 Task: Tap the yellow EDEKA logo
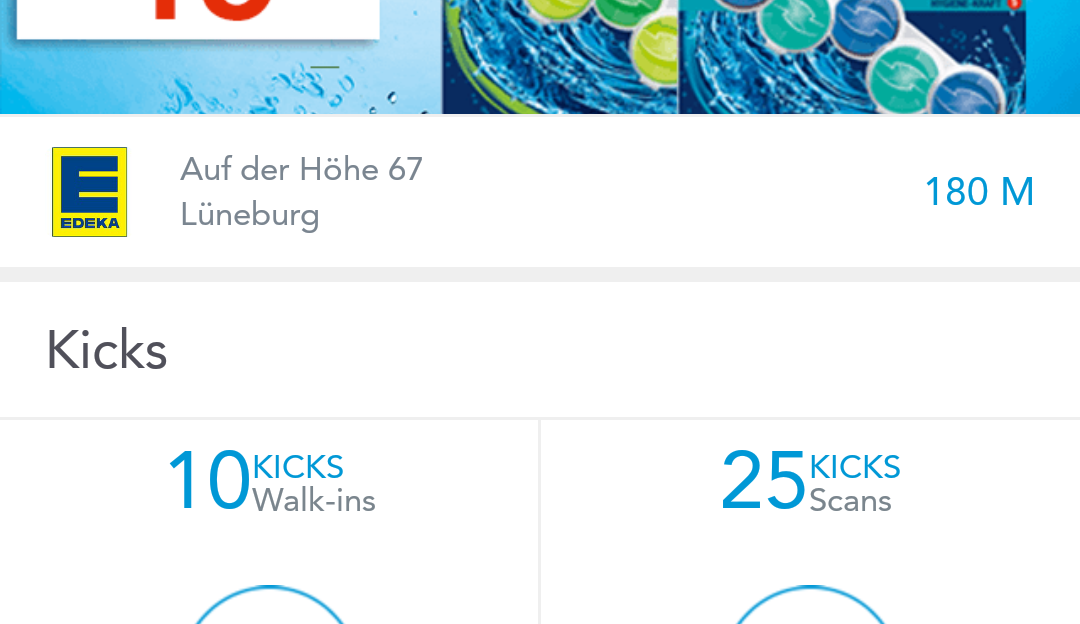click(x=90, y=191)
